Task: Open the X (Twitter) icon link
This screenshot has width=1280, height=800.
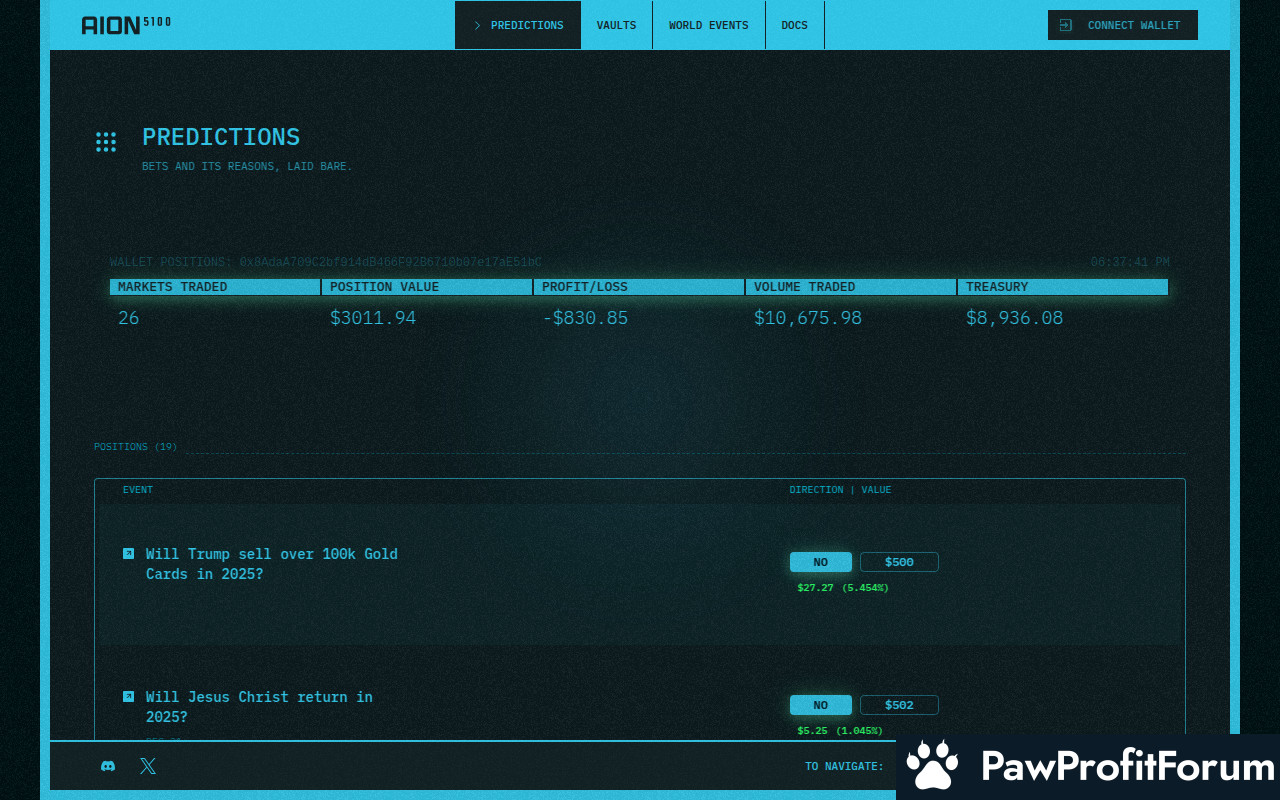Action: [148, 766]
